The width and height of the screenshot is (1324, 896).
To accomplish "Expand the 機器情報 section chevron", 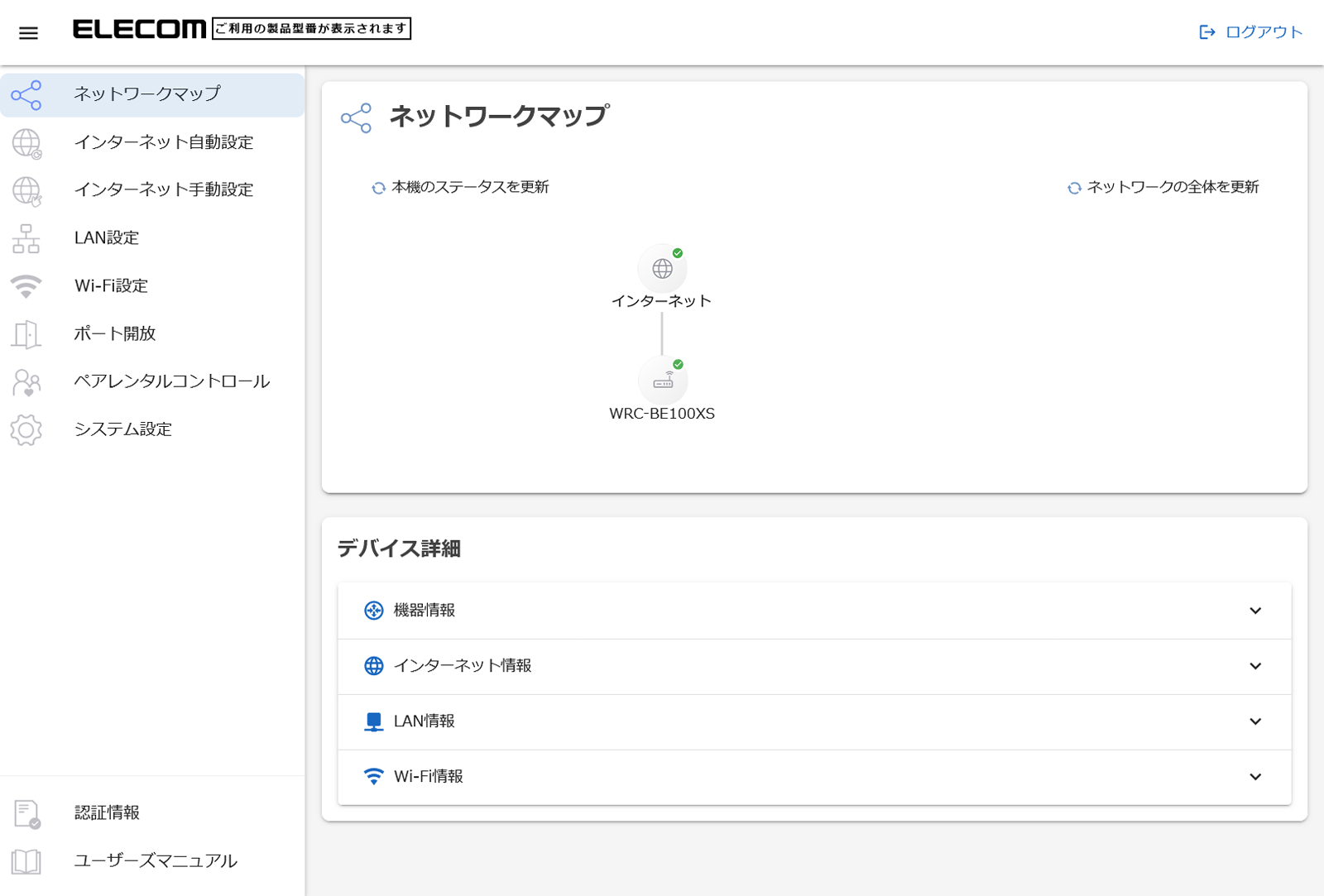I will pyautogui.click(x=1254, y=611).
